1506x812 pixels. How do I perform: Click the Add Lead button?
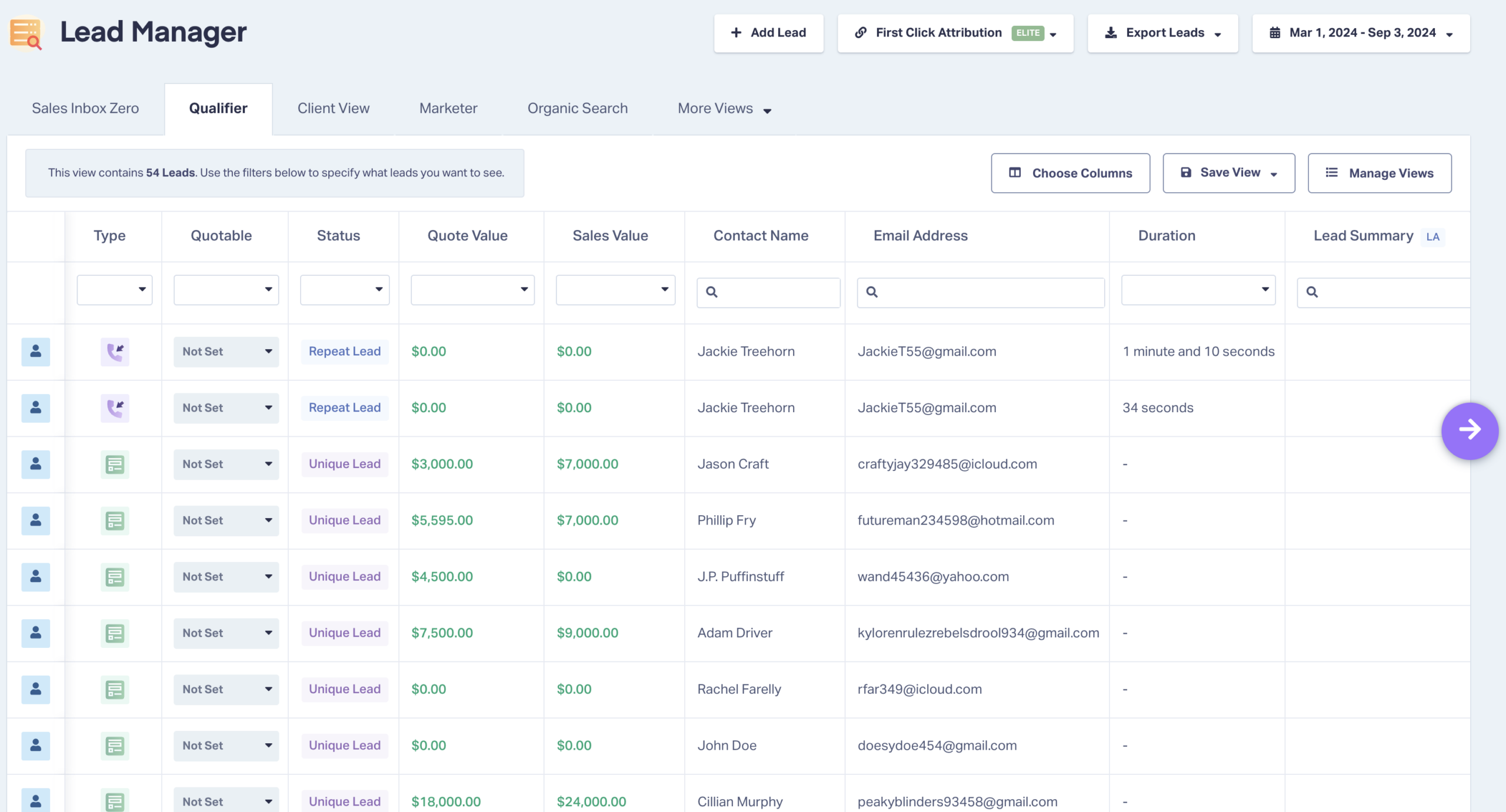[768, 34]
